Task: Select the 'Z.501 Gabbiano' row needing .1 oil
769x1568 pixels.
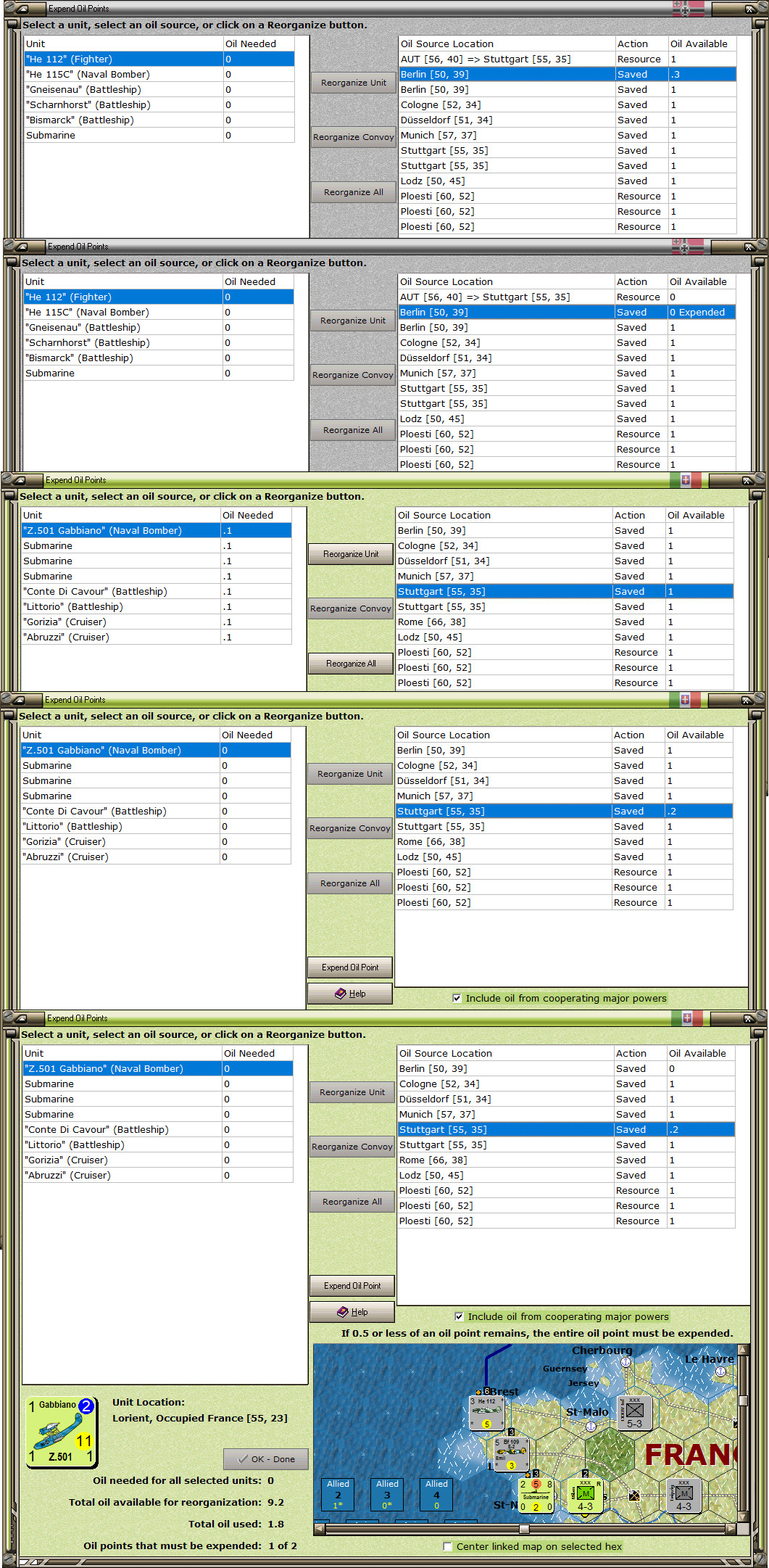Action: pyautogui.click(x=157, y=530)
